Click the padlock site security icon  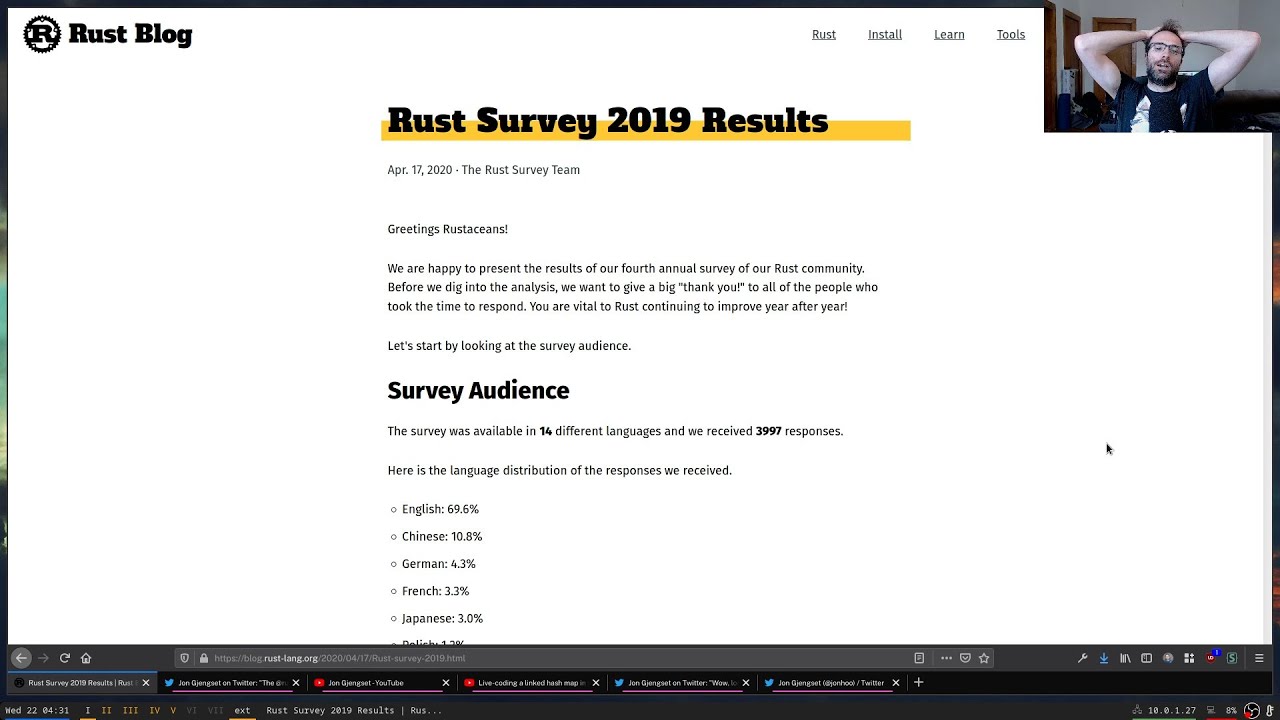tap(204, 658)
